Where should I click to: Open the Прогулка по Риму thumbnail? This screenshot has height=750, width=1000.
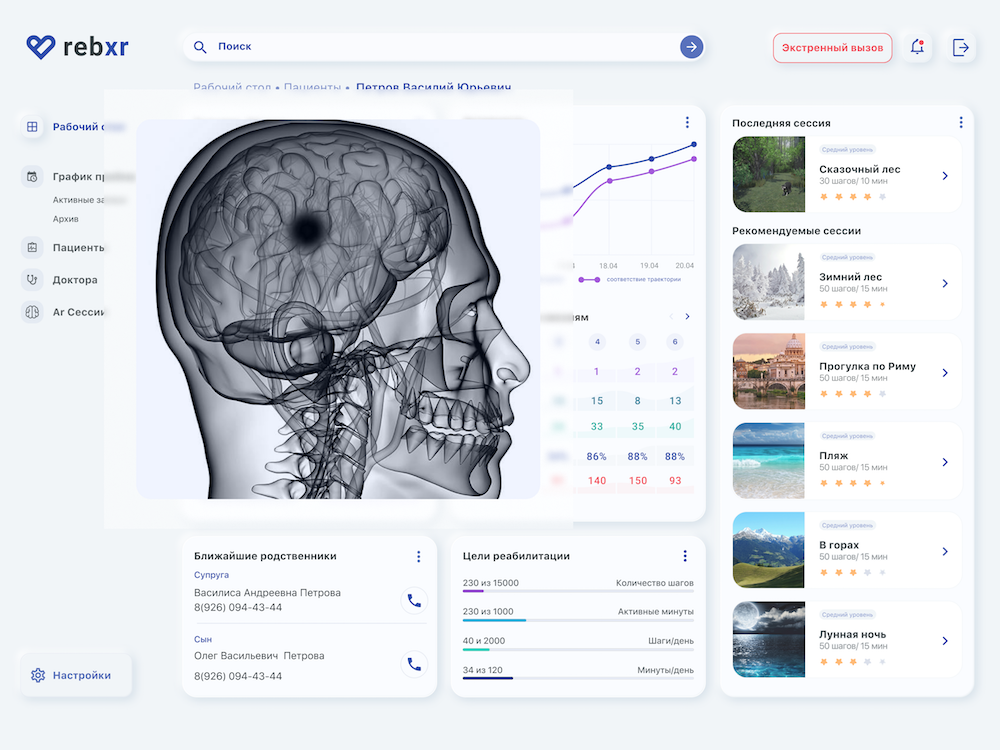(768, 371)
